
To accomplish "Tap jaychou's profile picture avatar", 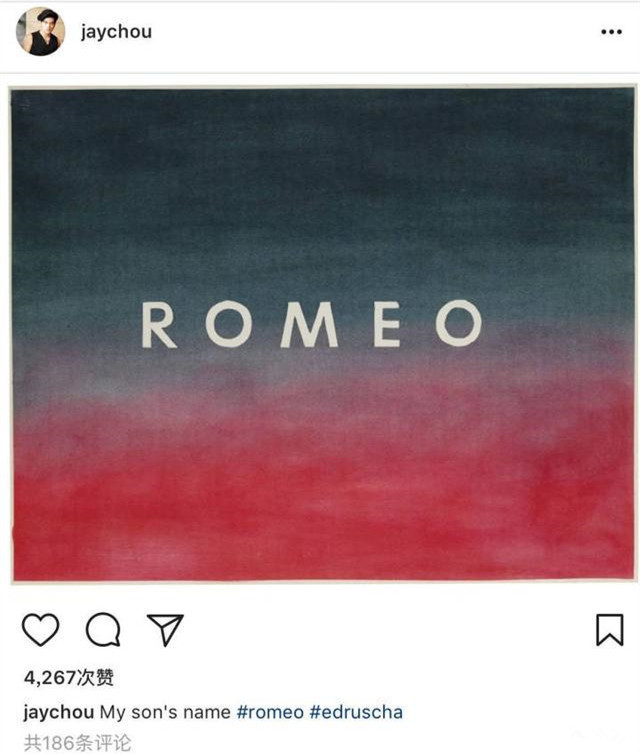I will [40, 31].
